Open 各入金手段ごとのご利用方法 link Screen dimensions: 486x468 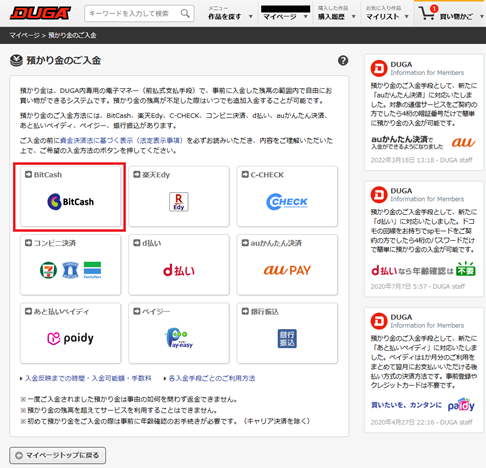[x=212, y=378]
